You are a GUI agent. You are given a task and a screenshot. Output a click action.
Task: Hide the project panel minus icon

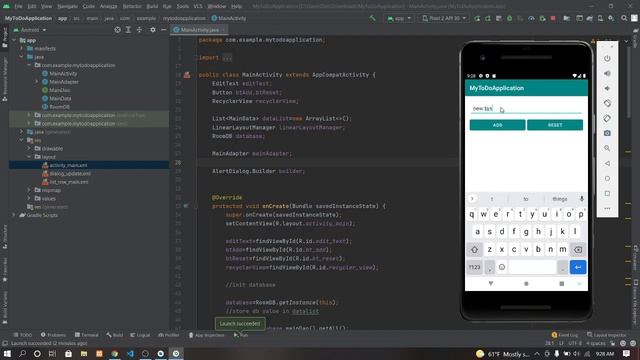click(x=164, y=30)
